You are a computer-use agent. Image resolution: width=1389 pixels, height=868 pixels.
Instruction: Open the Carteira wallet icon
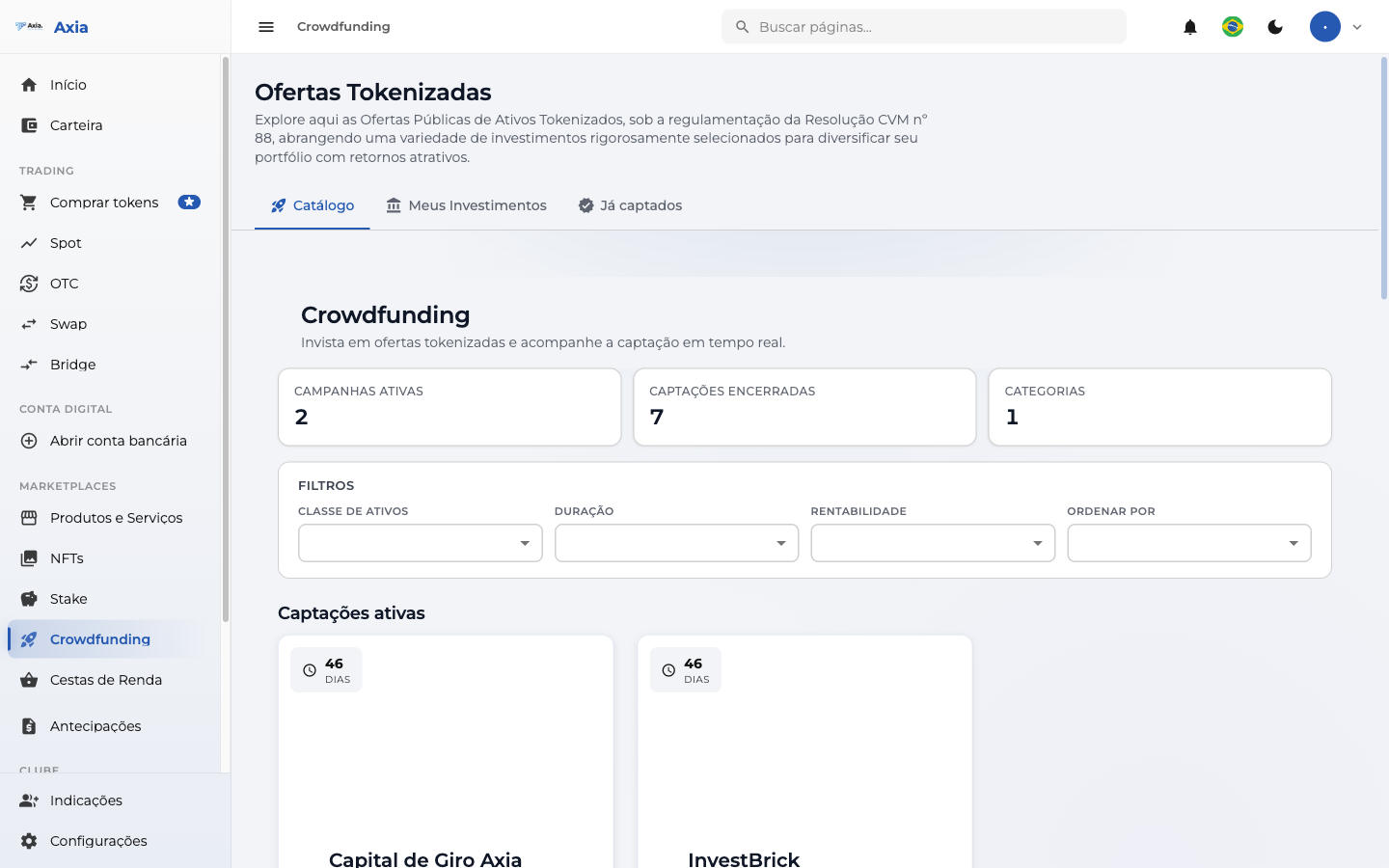[29, 125]
